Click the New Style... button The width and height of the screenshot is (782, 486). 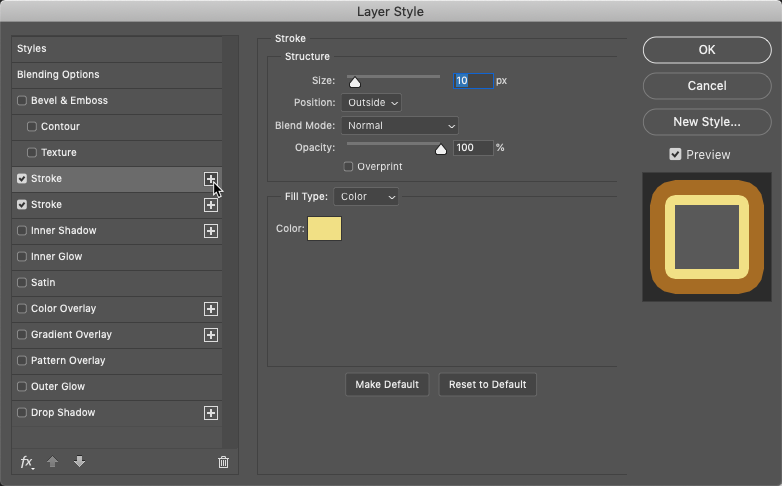(x=707, y=122)
